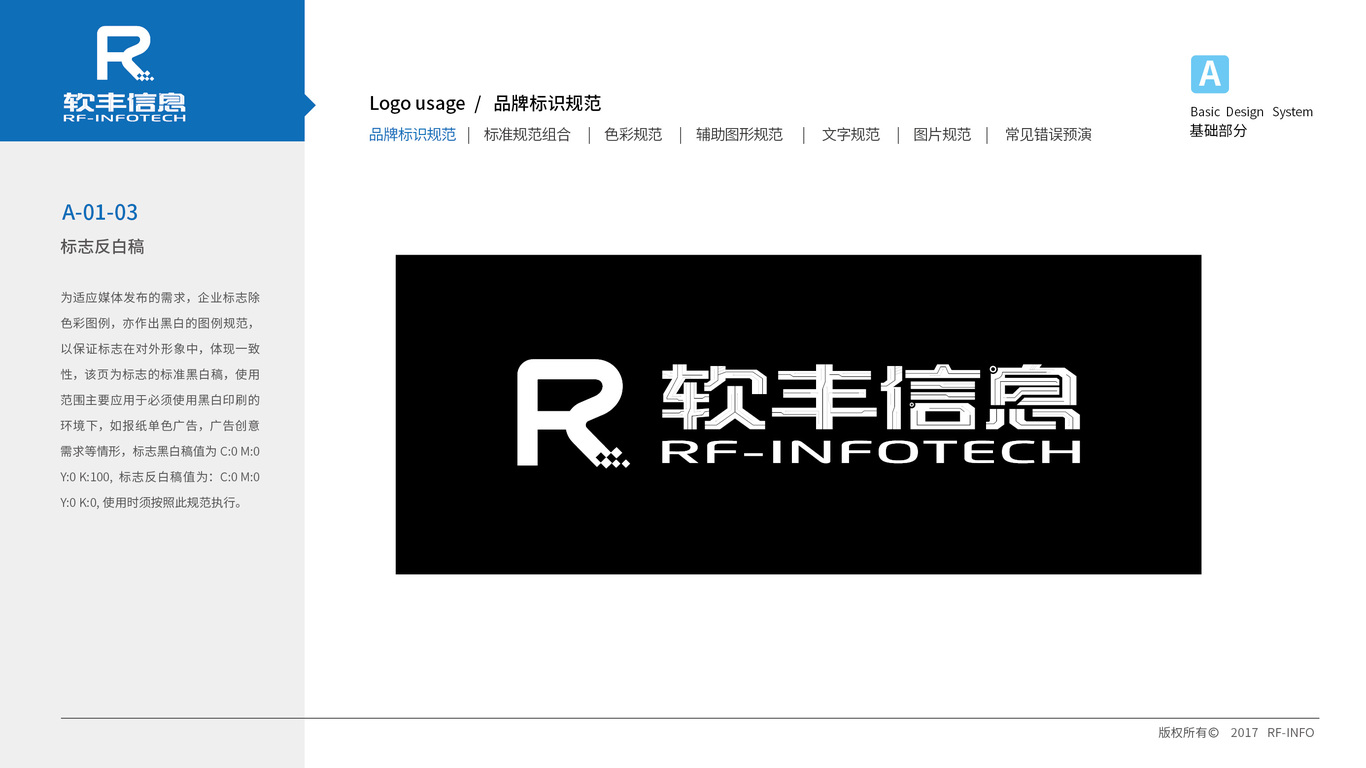This screenshot has width=1366, height=768.
Task: Click the 软丰信息 wordmark on black banner
Action: (870, 397)
